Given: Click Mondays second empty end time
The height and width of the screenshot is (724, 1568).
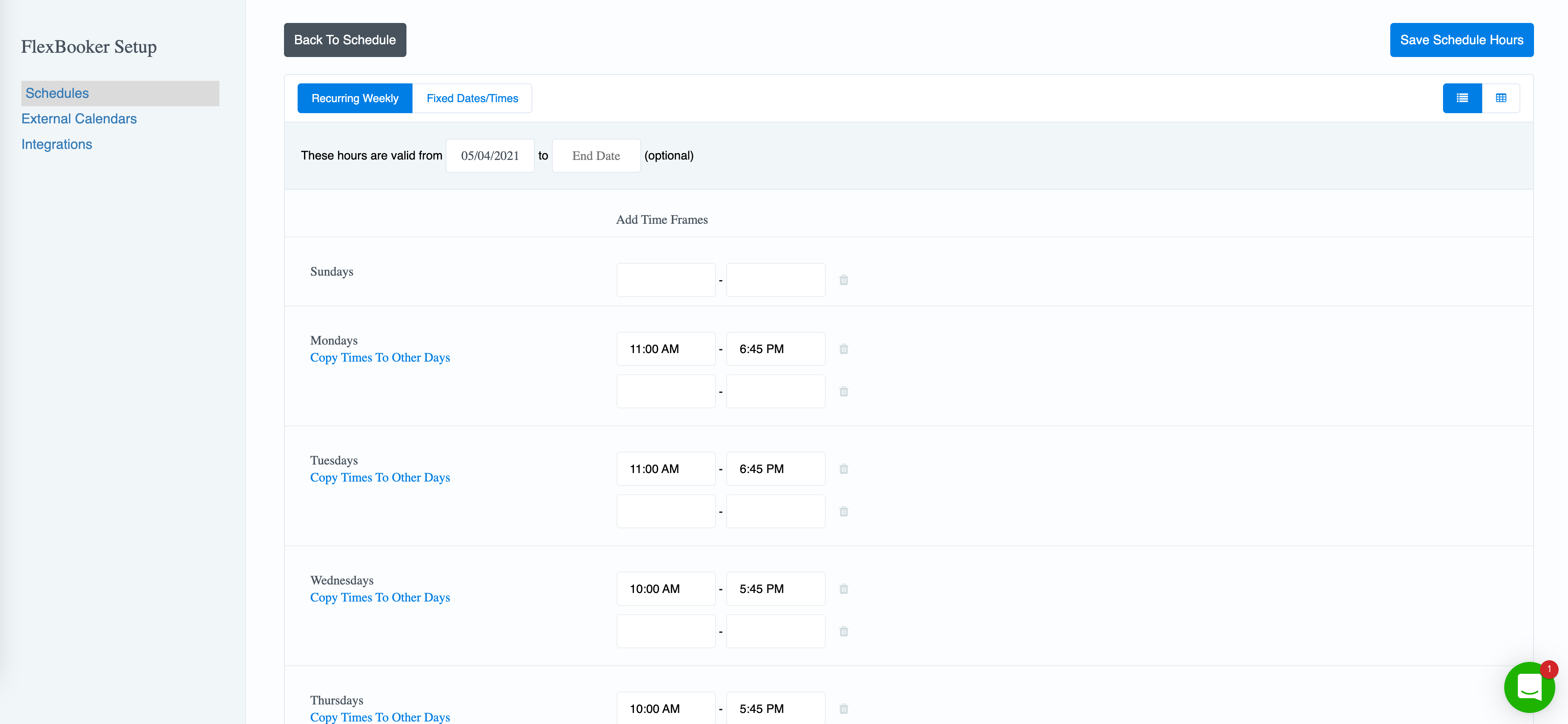Looking at the screenshot, I should tap(775, 391).
